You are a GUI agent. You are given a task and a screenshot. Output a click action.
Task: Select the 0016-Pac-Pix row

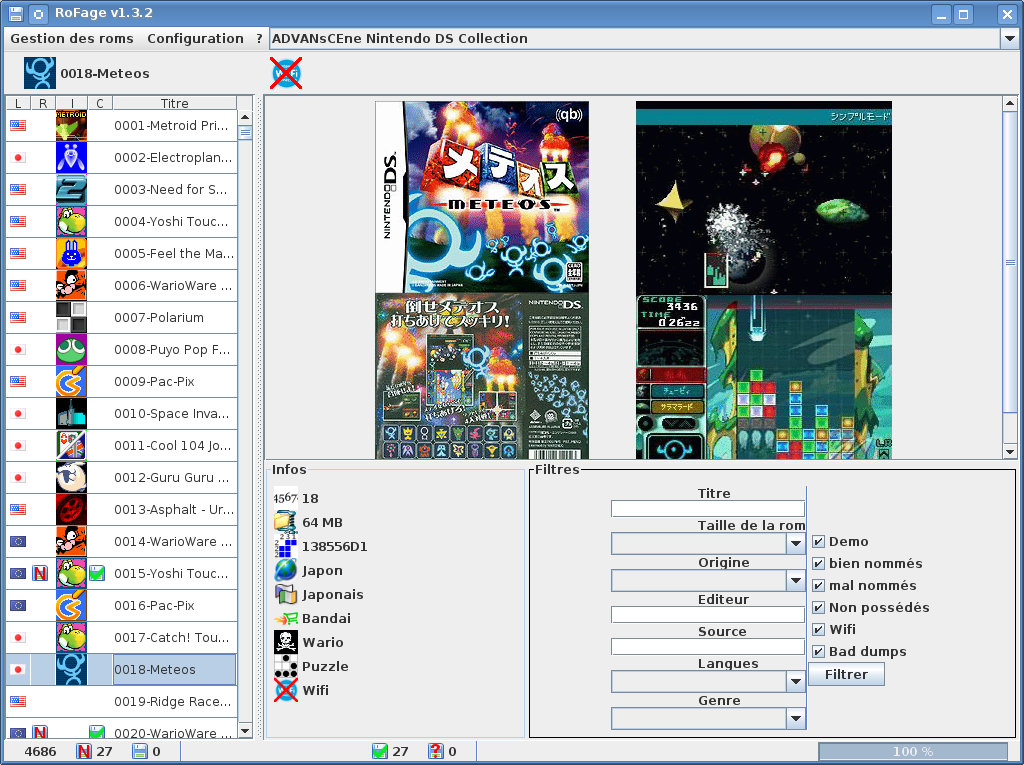(x=121, y=606)
